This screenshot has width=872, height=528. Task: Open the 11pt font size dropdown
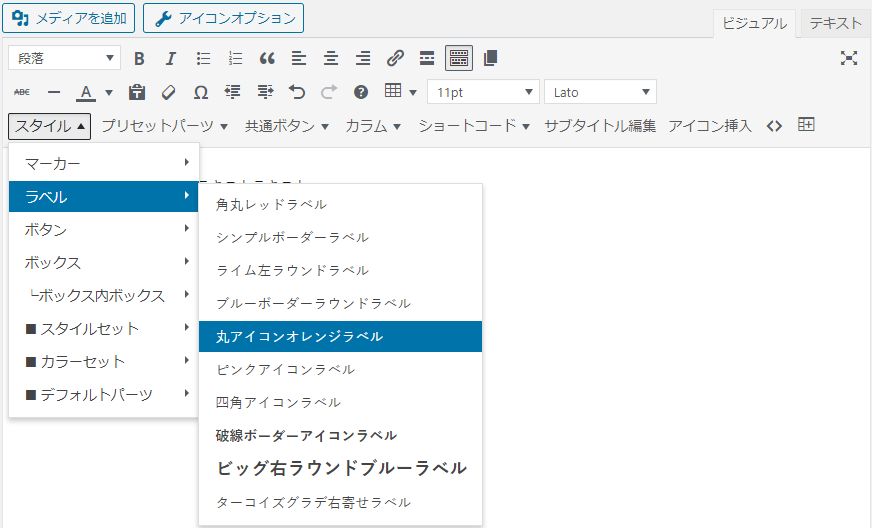(x=483, y=92)
